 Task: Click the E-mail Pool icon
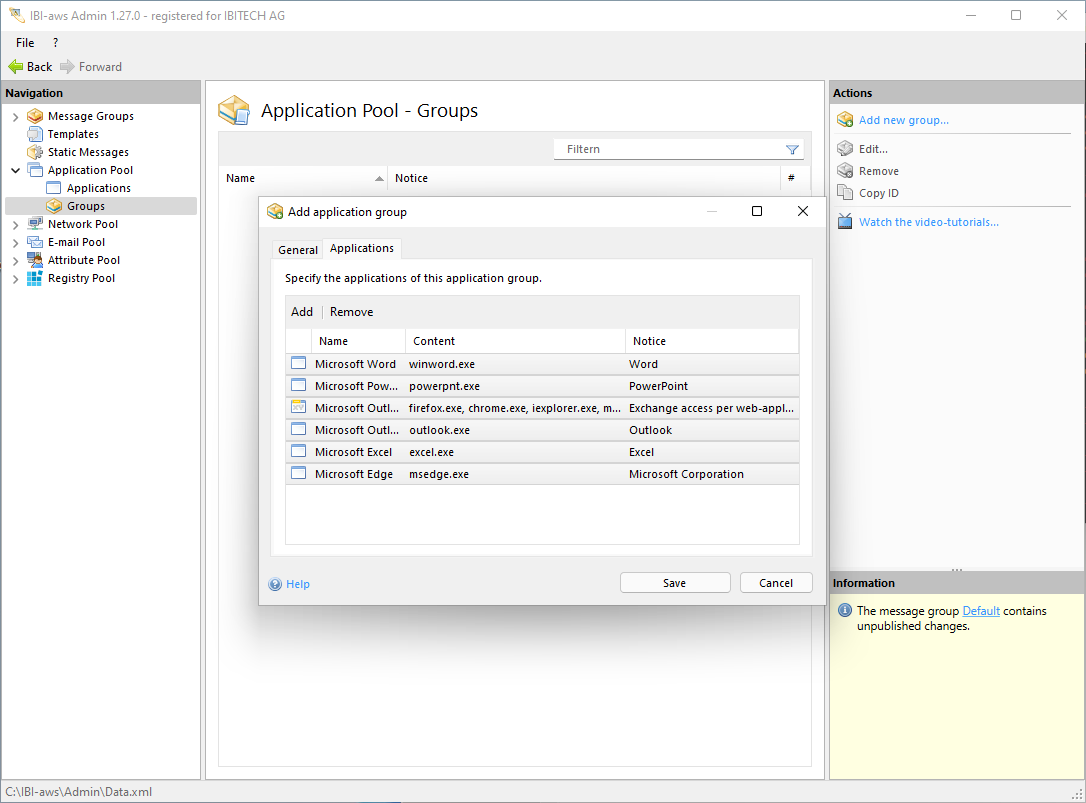(35, 242)
